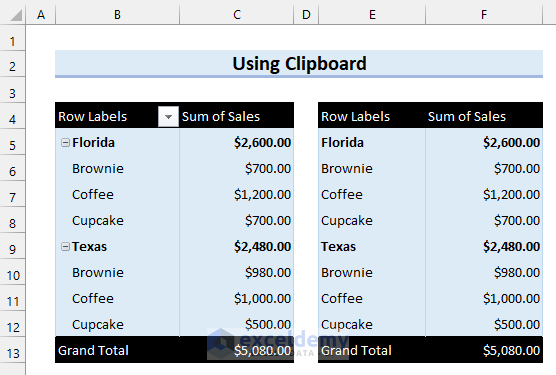The width and height of the screenshot is (556, 375).
Task: Select 'Brownie' in cell E6
Action: point(372,168)
